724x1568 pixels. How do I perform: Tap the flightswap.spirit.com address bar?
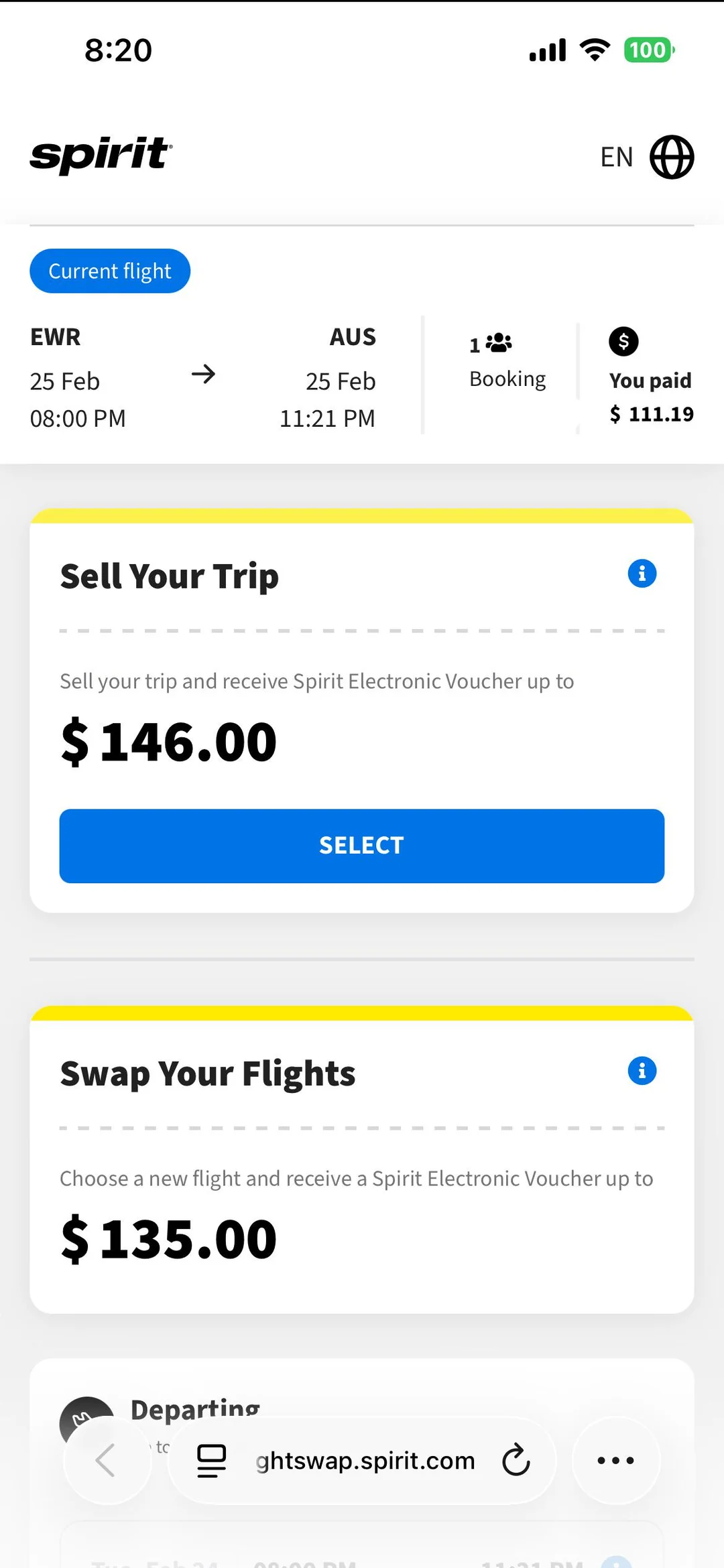[365, 1461]
